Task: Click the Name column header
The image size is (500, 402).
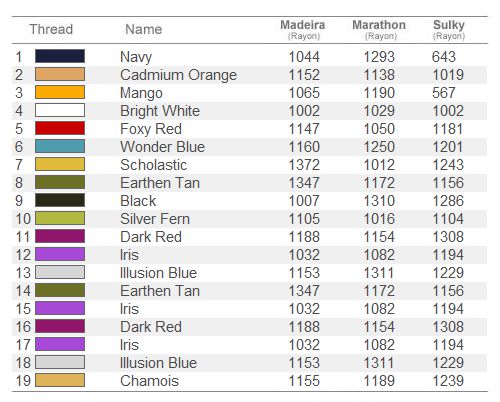Action: pyautogui.click(x=143, y=29)
